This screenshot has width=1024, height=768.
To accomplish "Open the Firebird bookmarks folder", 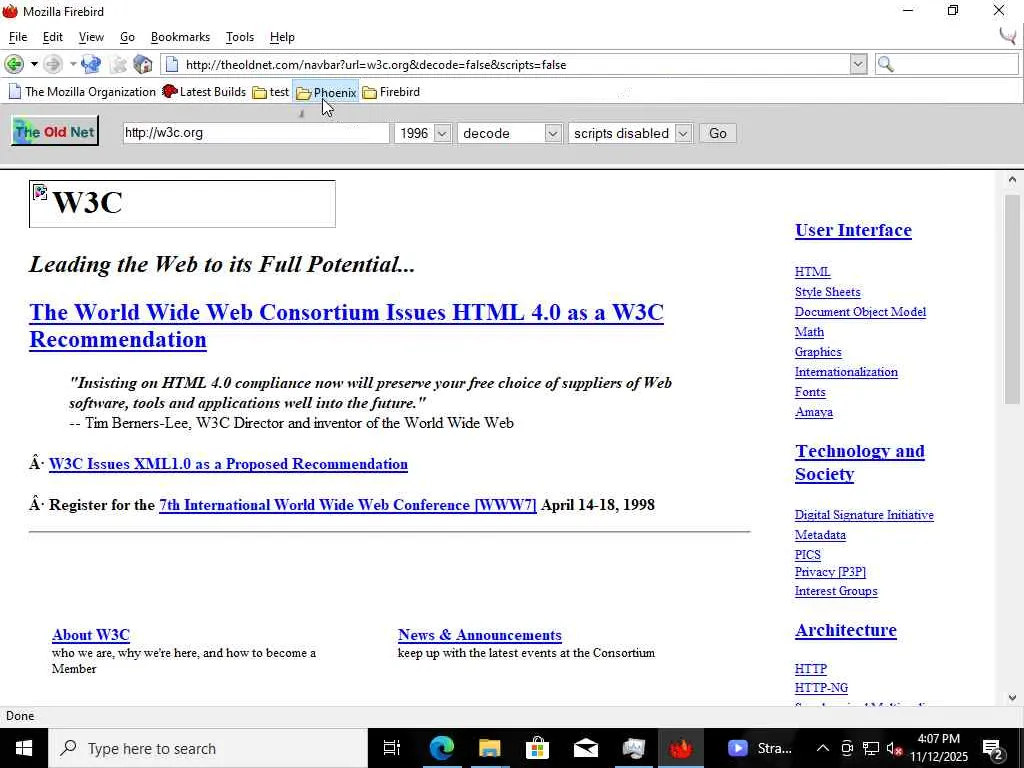I will (391, 92).
